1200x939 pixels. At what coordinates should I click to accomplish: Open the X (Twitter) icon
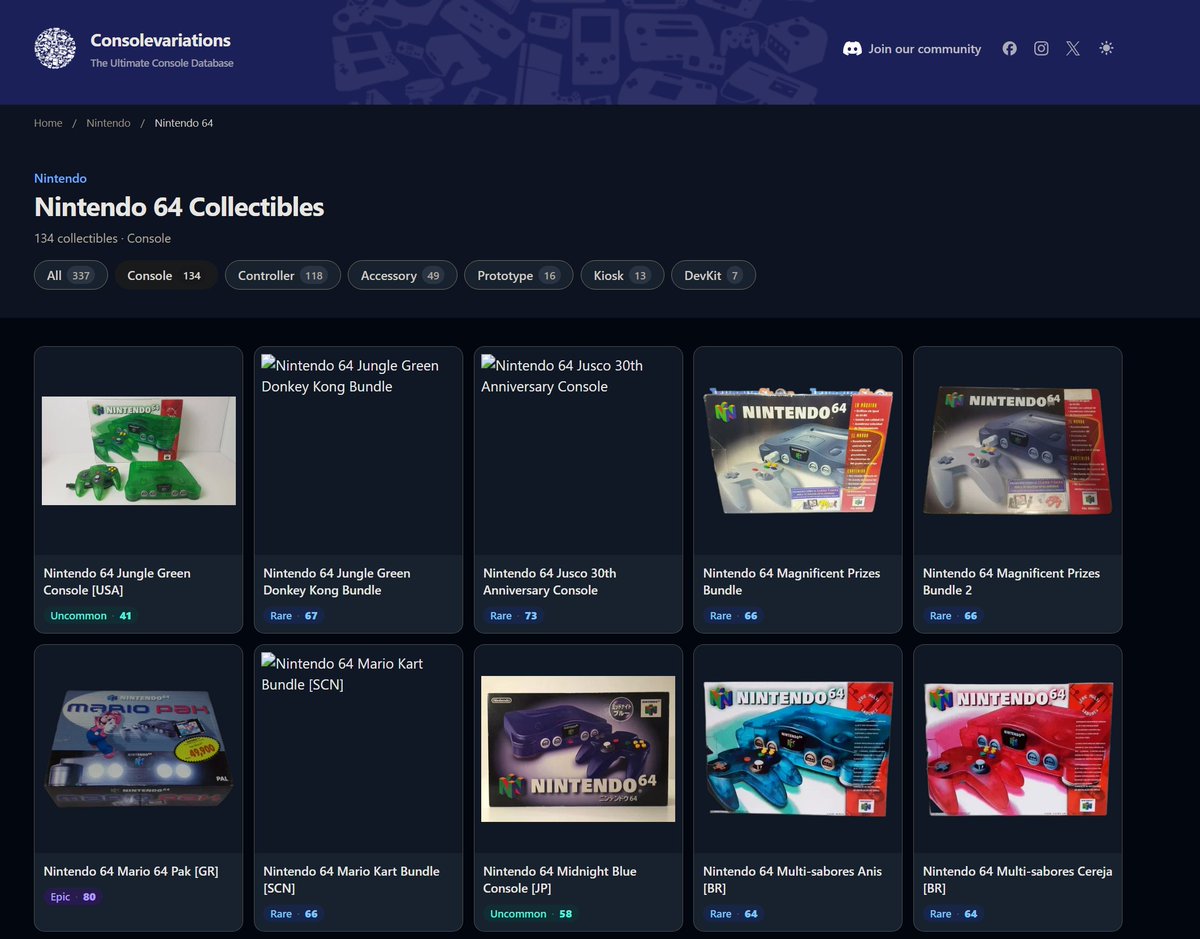(1073, 48)
